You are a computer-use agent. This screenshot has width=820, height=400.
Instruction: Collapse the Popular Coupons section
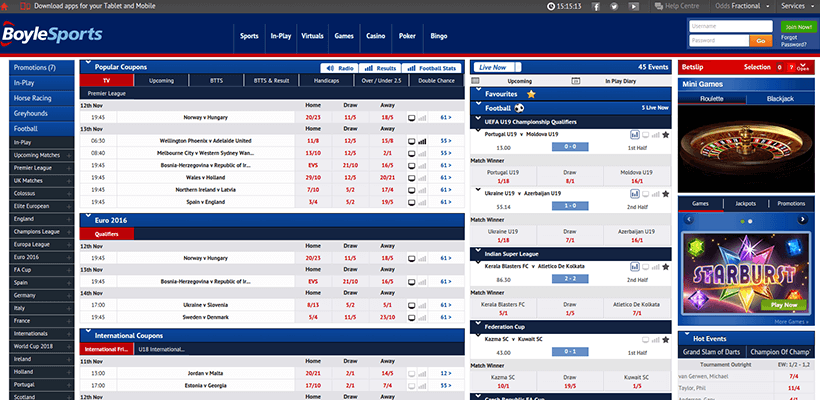click(x=88, y=63)
